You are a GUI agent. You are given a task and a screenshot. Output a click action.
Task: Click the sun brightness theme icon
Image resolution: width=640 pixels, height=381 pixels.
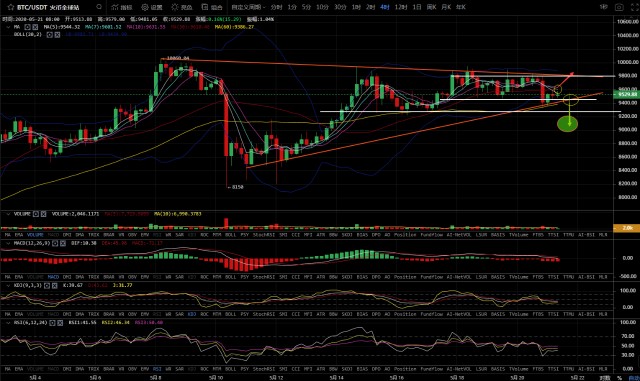point(175,7)
